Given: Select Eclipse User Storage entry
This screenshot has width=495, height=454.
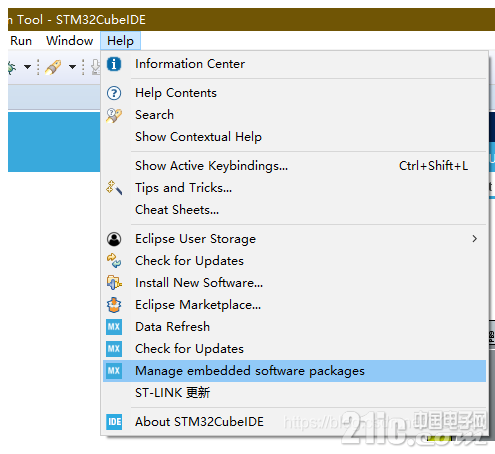Looking at the screenshot, I should [x=294, y=239].
